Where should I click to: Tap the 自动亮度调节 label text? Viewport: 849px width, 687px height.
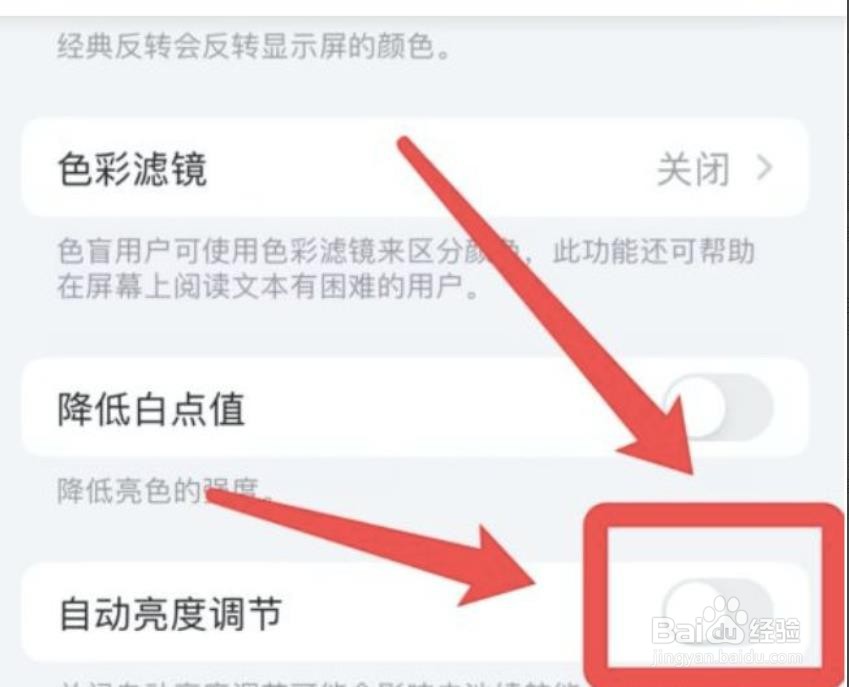pos(171,614)
